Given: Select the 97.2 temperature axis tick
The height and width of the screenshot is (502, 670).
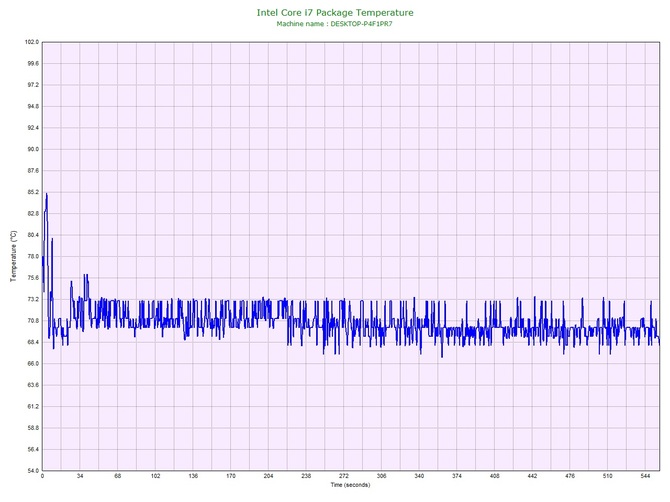Looking at the screenshot, I should pos(33,85).
